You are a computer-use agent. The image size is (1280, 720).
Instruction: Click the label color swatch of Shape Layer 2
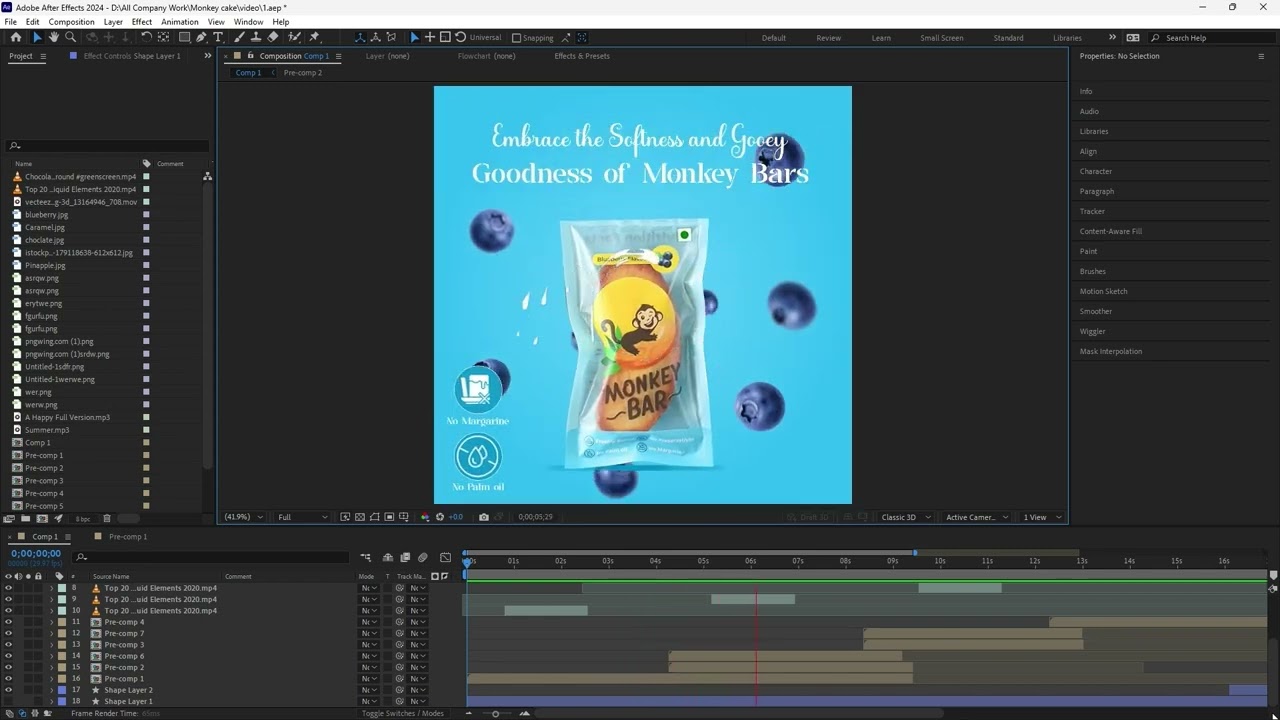[62, 690]
